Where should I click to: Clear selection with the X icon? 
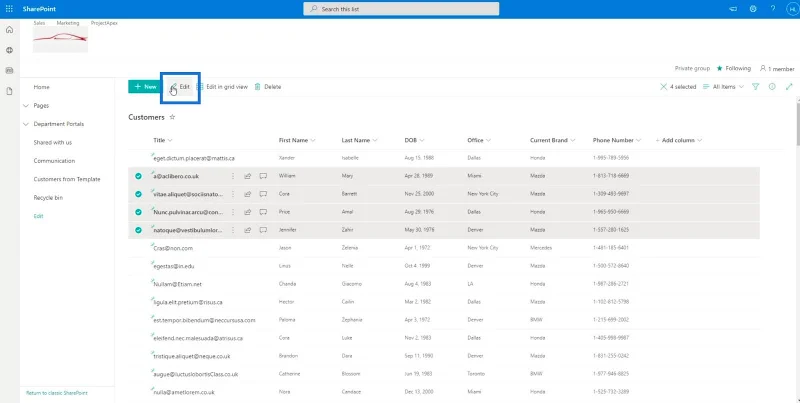663,87
